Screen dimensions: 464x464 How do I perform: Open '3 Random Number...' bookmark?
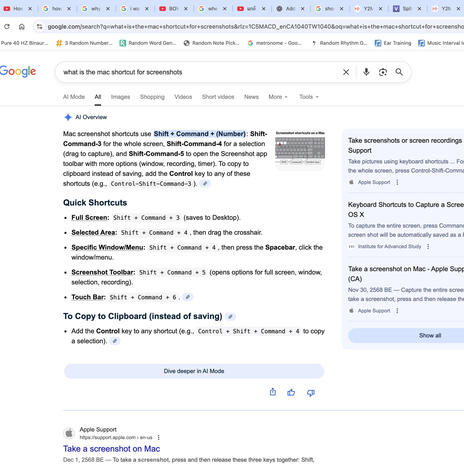[84, 43]
